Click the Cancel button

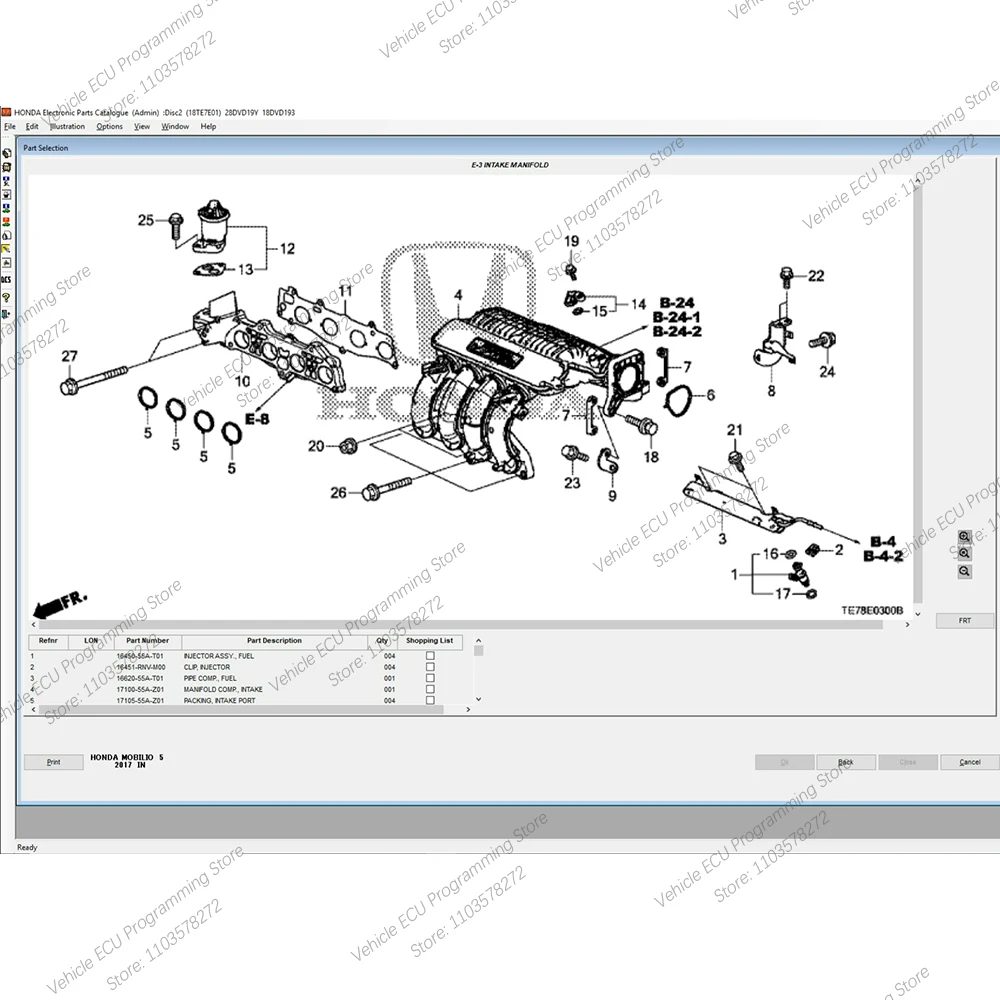[969, 762]
